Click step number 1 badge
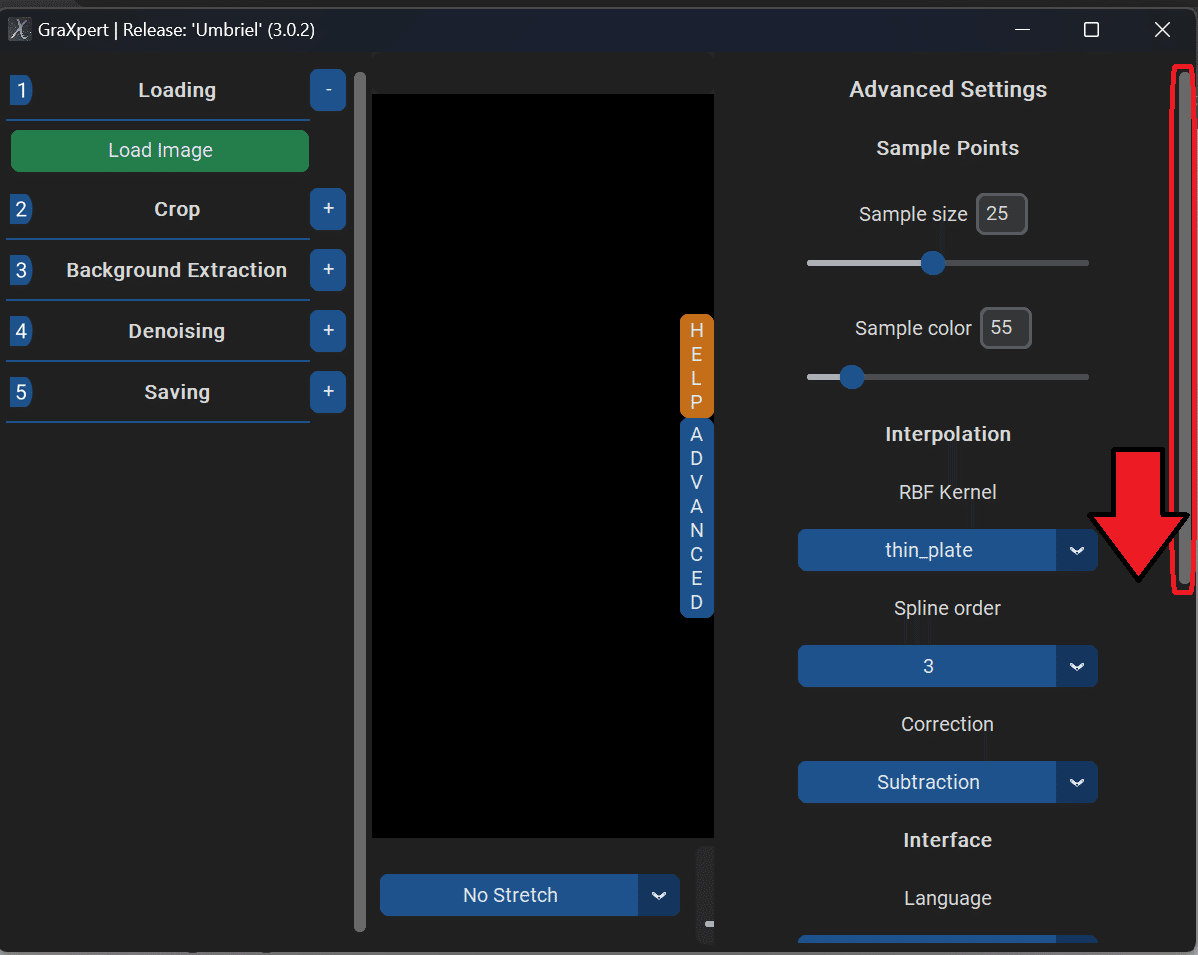This screenshot has height=955, width=1198. pyautogui.click(x=21, y=90)
